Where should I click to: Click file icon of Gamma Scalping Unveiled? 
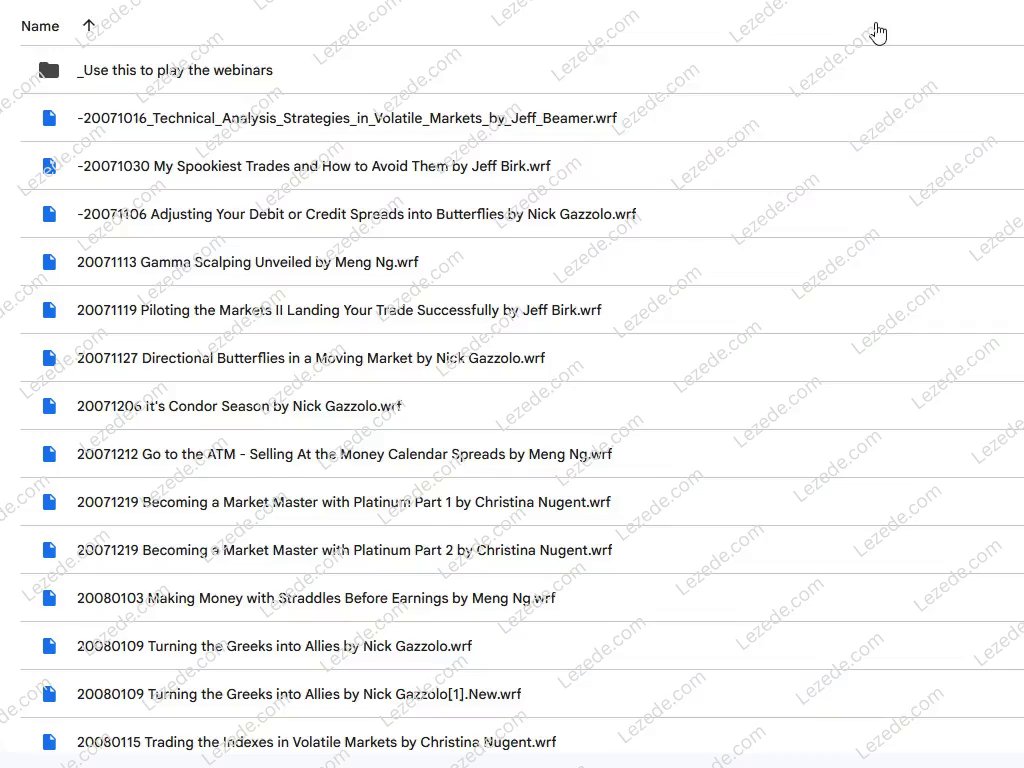49,262
